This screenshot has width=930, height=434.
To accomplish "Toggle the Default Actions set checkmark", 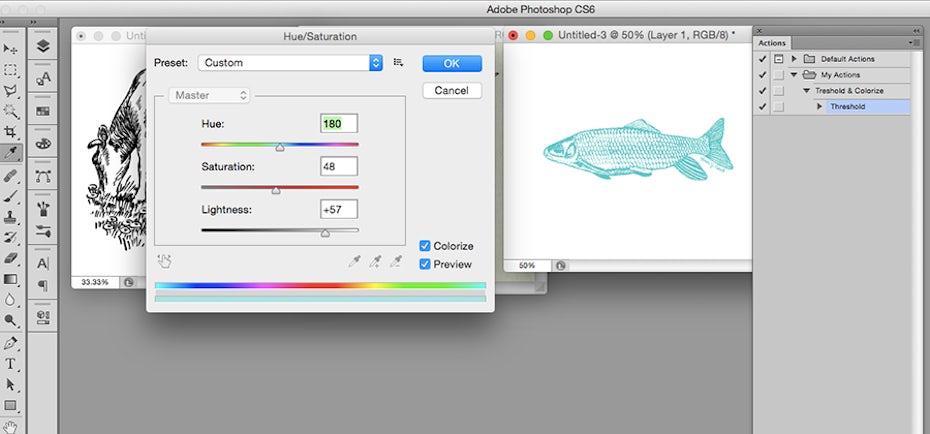I will click(763, 59).
